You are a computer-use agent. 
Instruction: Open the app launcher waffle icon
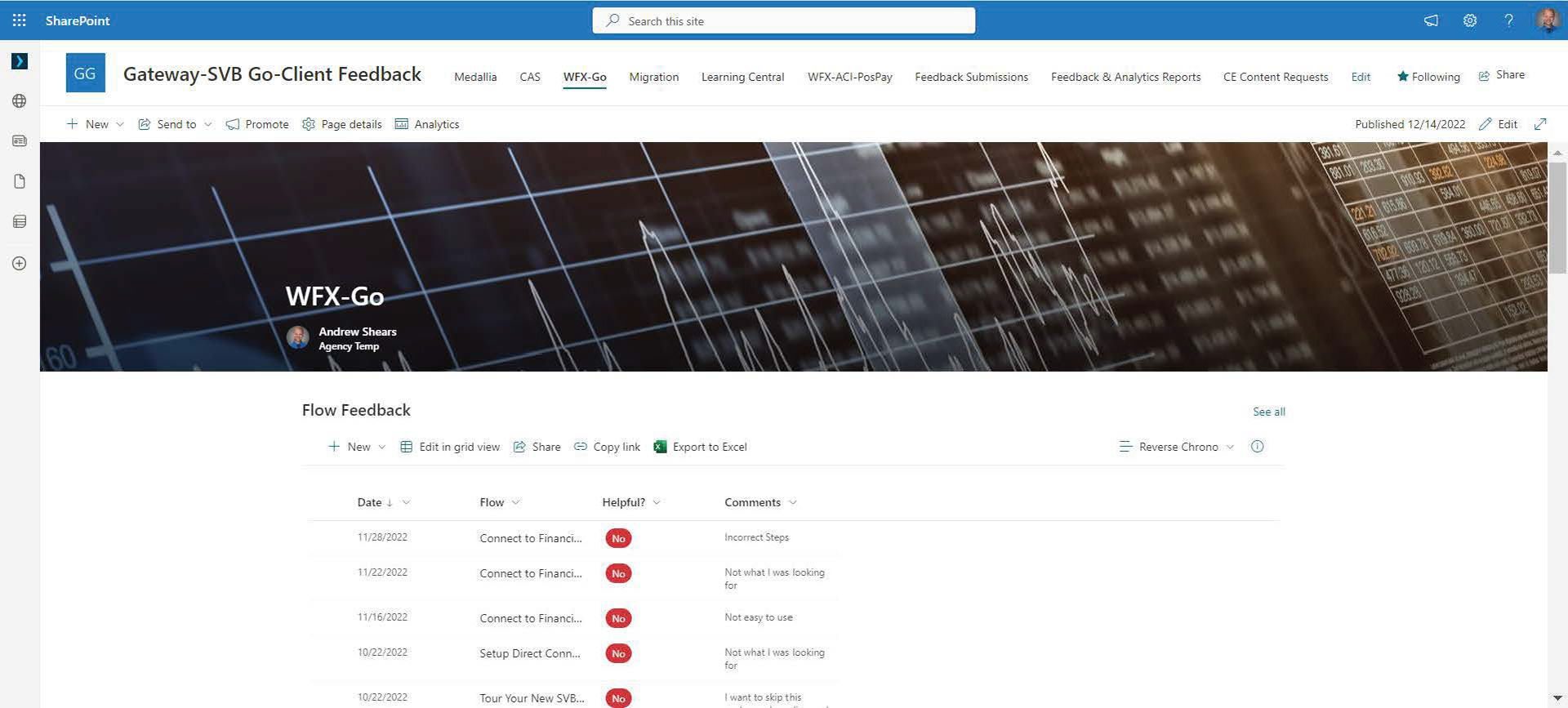[x=20, y=20]
